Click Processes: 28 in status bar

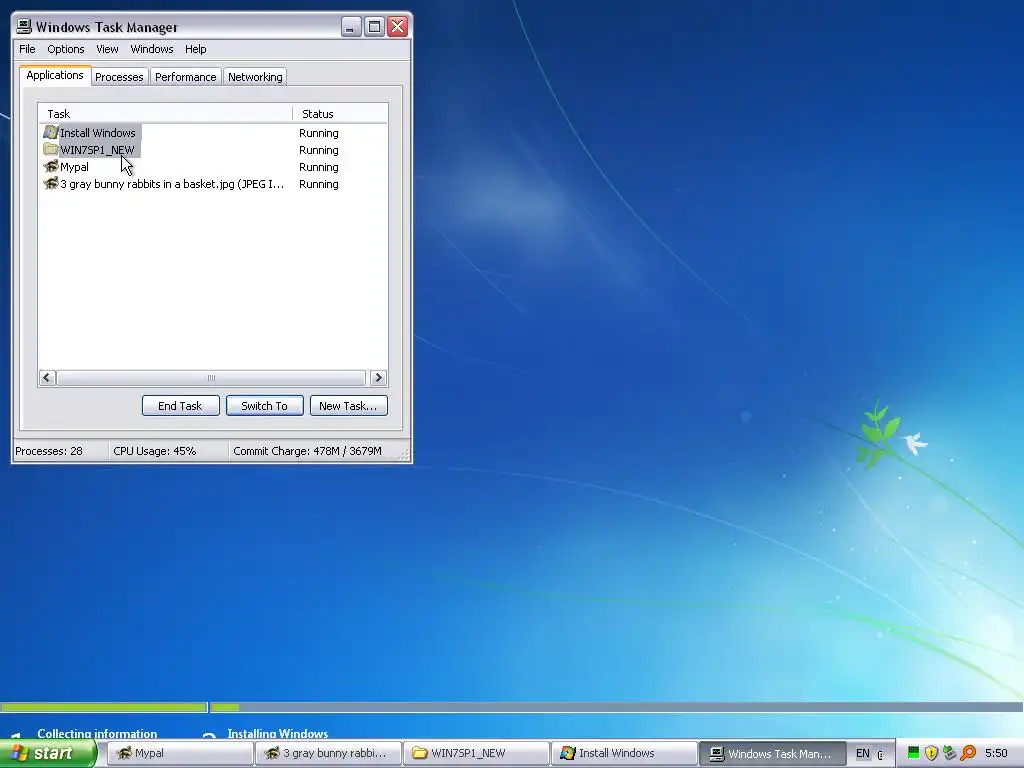click(49, 451)
